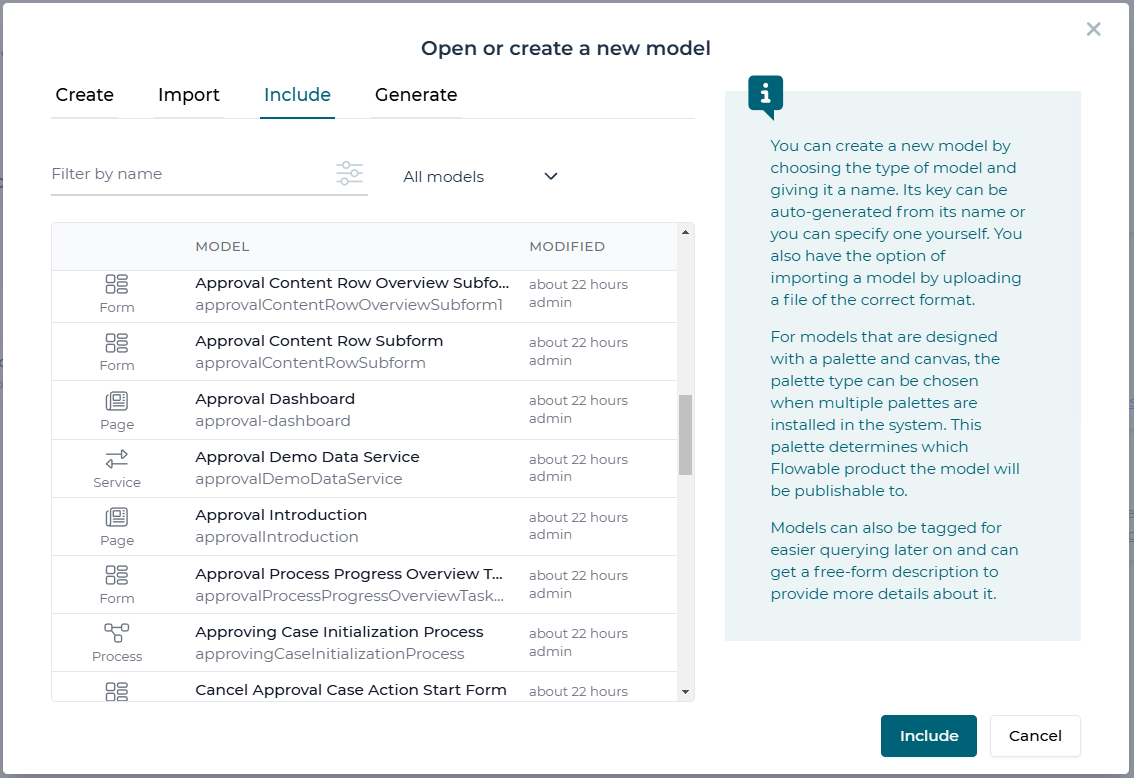This screenshot has height=778, width=1134.
Task: Close the dialog with the X icon
Action: click(1093, 29)
